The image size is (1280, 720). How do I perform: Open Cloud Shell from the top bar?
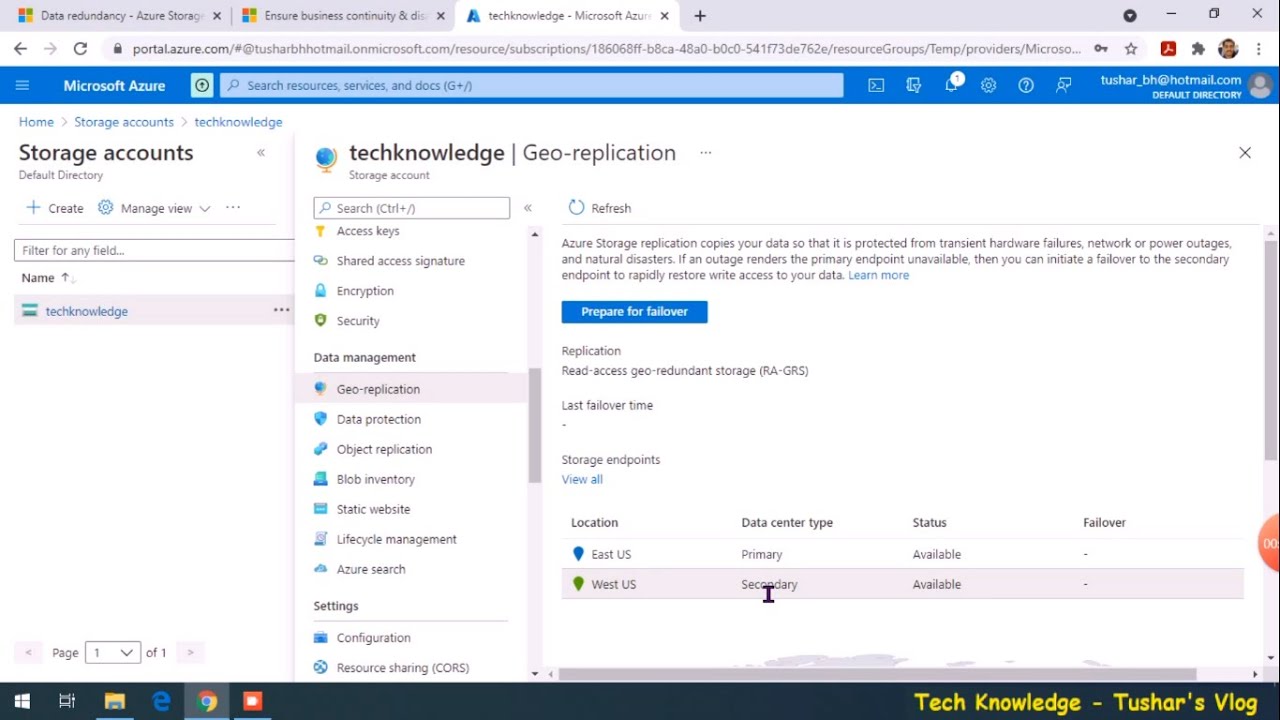tap(876, 85)
